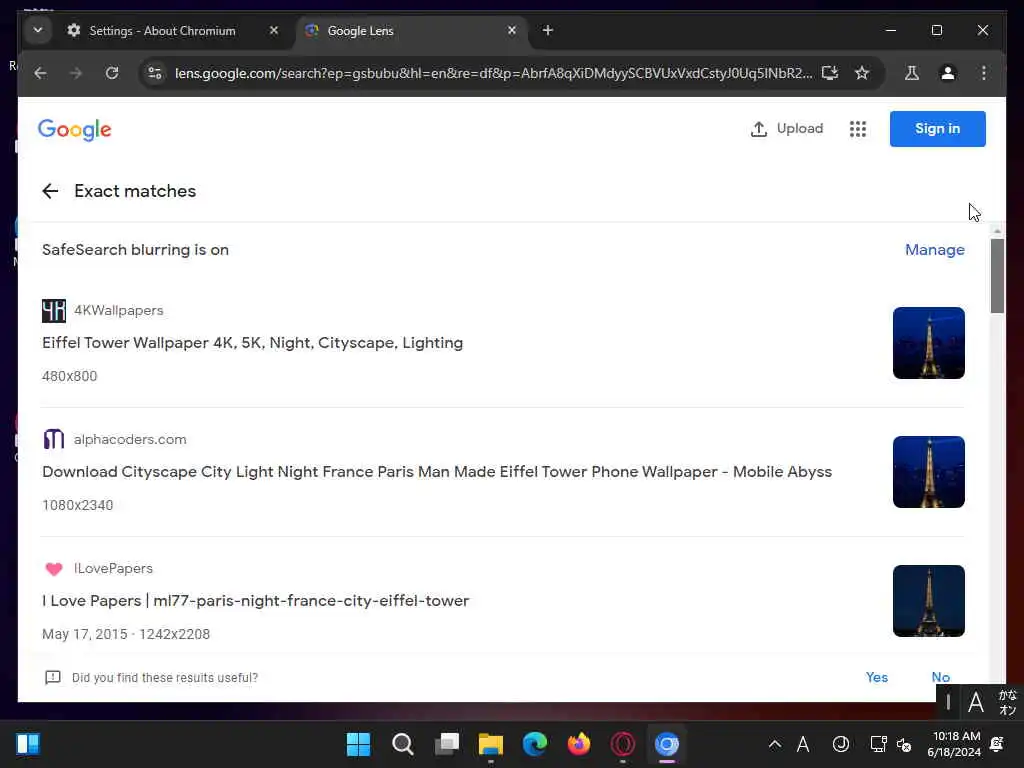Open Chromium three-dot menu
Image resolution: width=1024 pixels, height=768 pixels.
pos(984,73)
